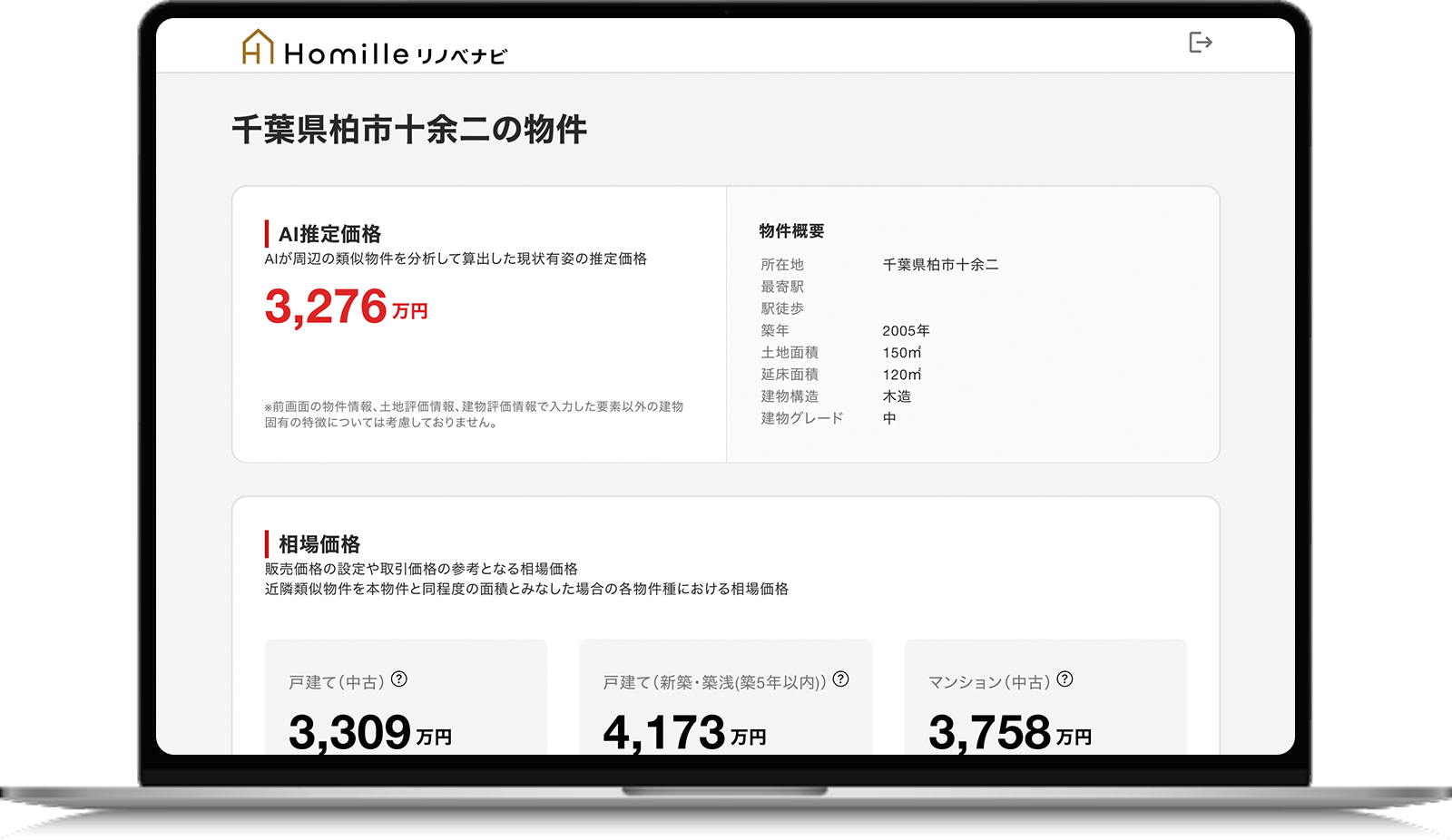Click the 駅徒歩 label
Viewport: 1452px width, 840px height.
[x=782, y=308]
